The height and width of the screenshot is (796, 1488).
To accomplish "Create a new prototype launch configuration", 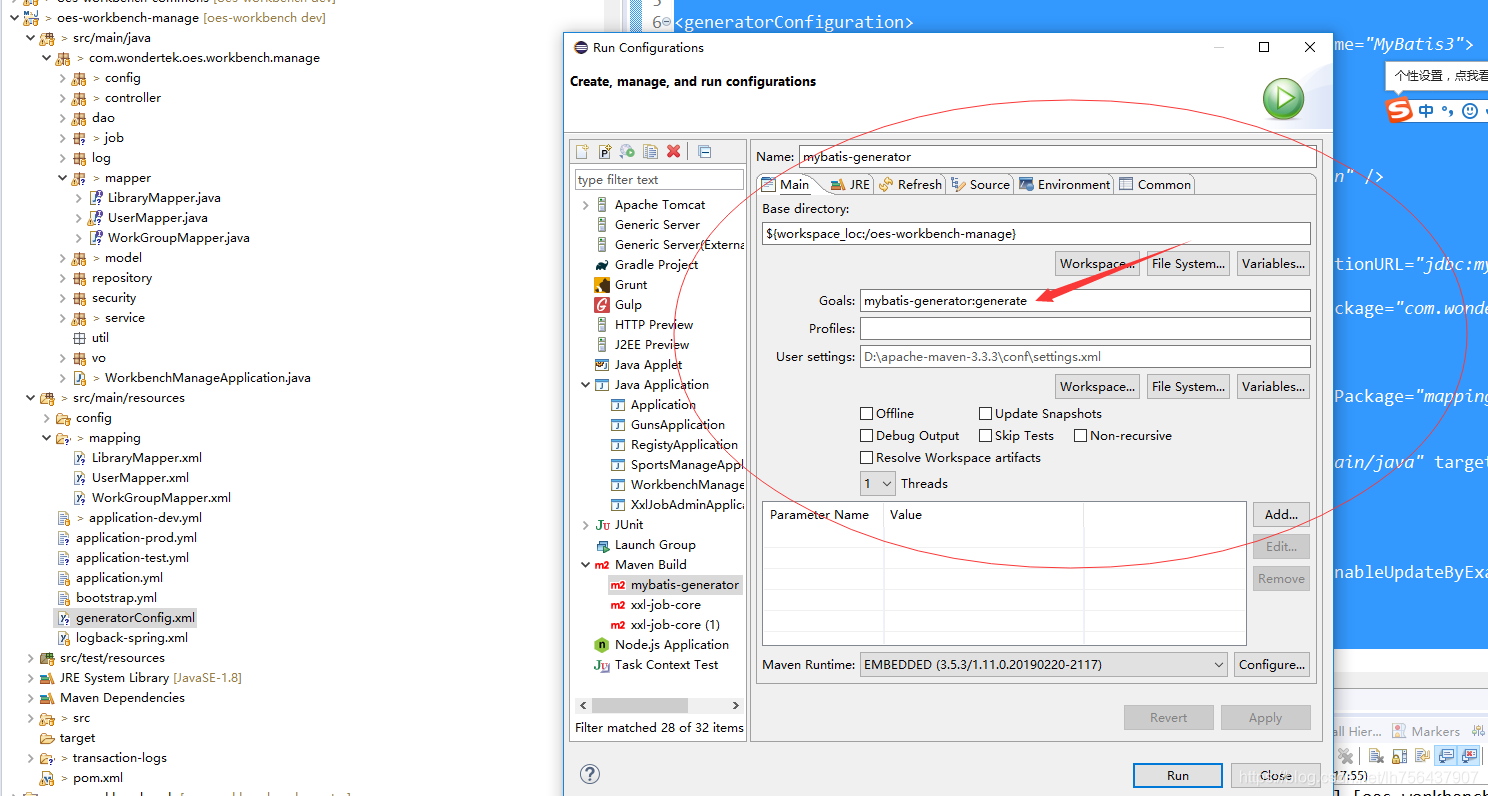I will click(x=605, y=151).
